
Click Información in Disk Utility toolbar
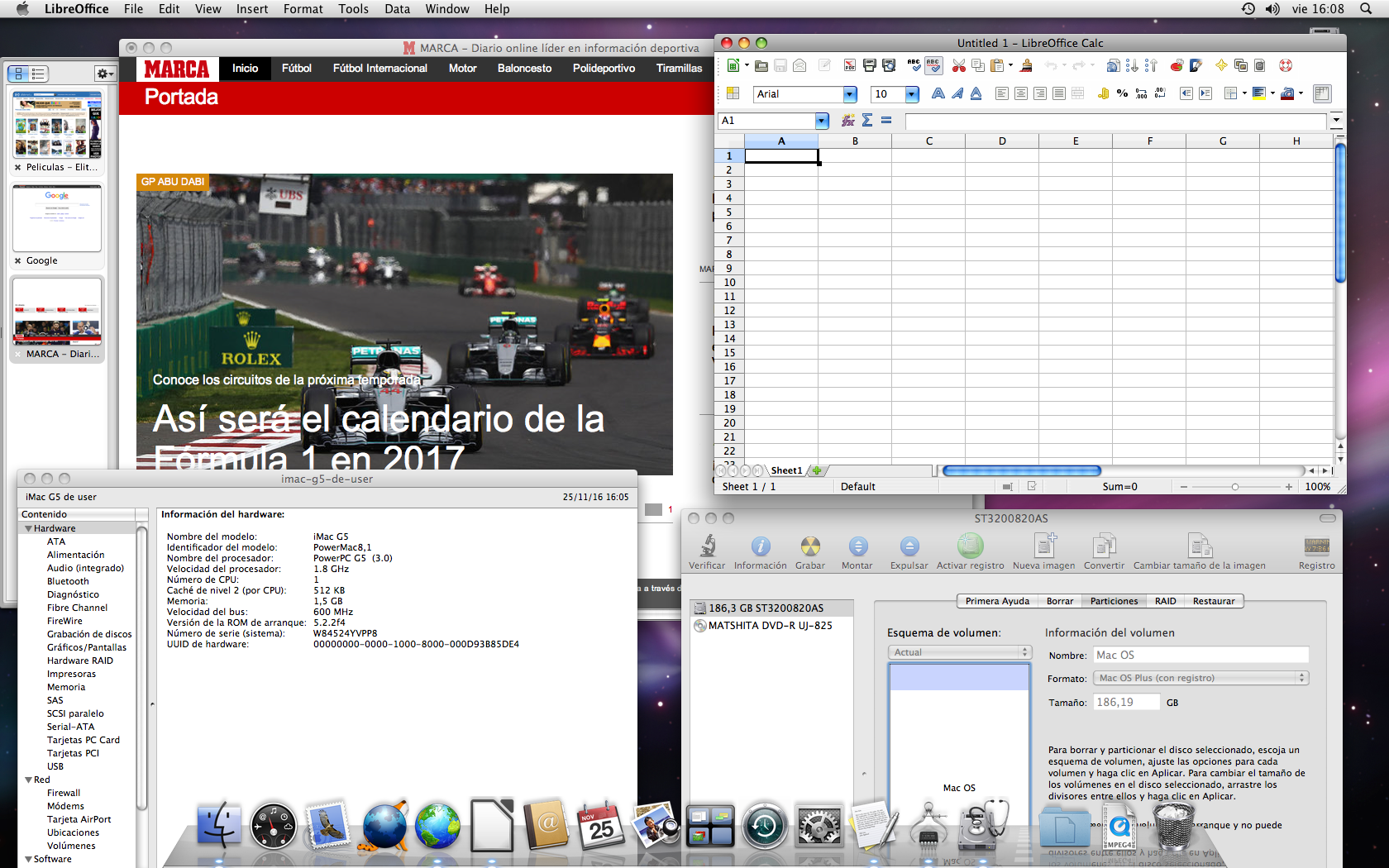click(x=761, y=552)
